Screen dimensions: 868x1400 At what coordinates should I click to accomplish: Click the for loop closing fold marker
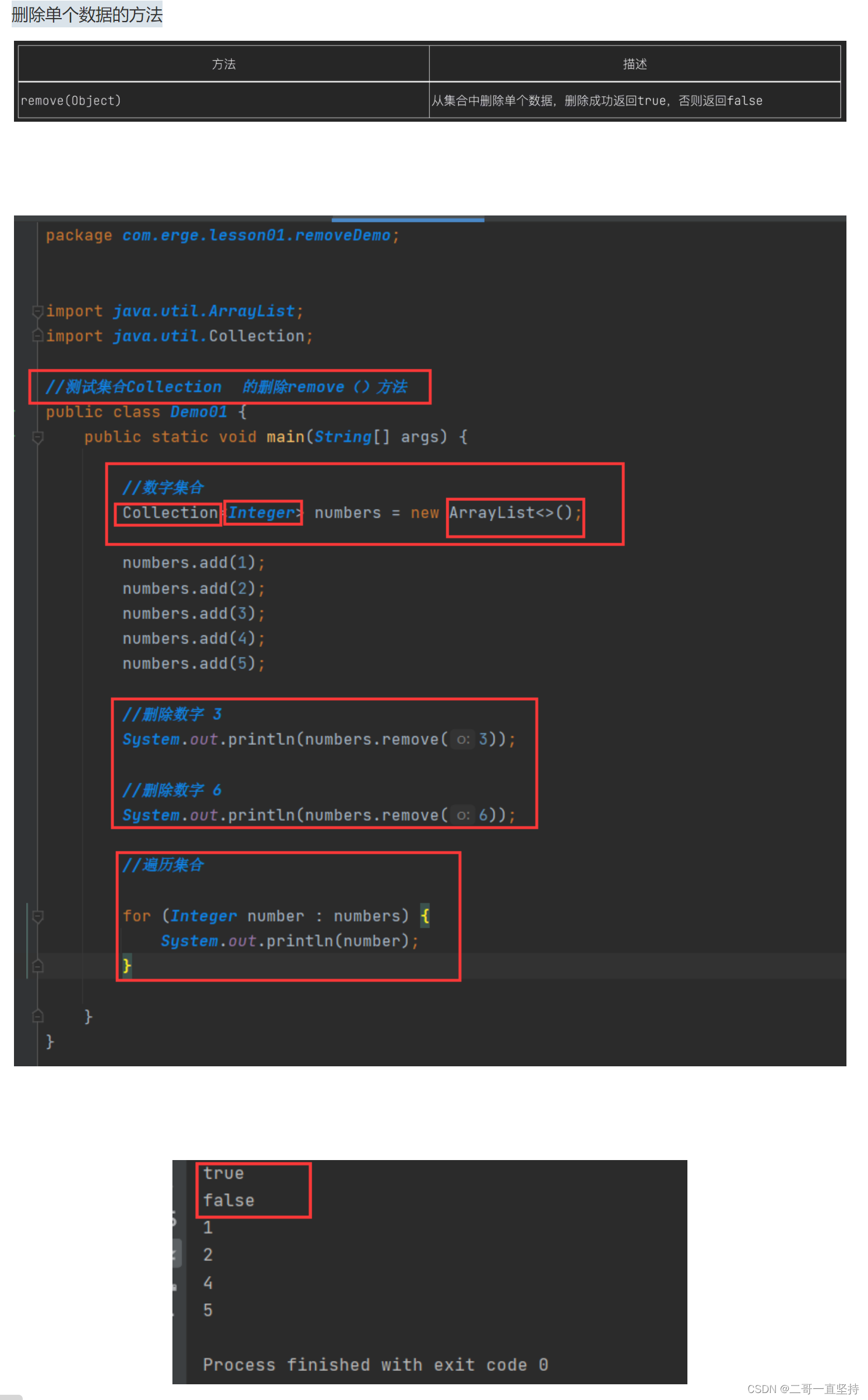38,967
